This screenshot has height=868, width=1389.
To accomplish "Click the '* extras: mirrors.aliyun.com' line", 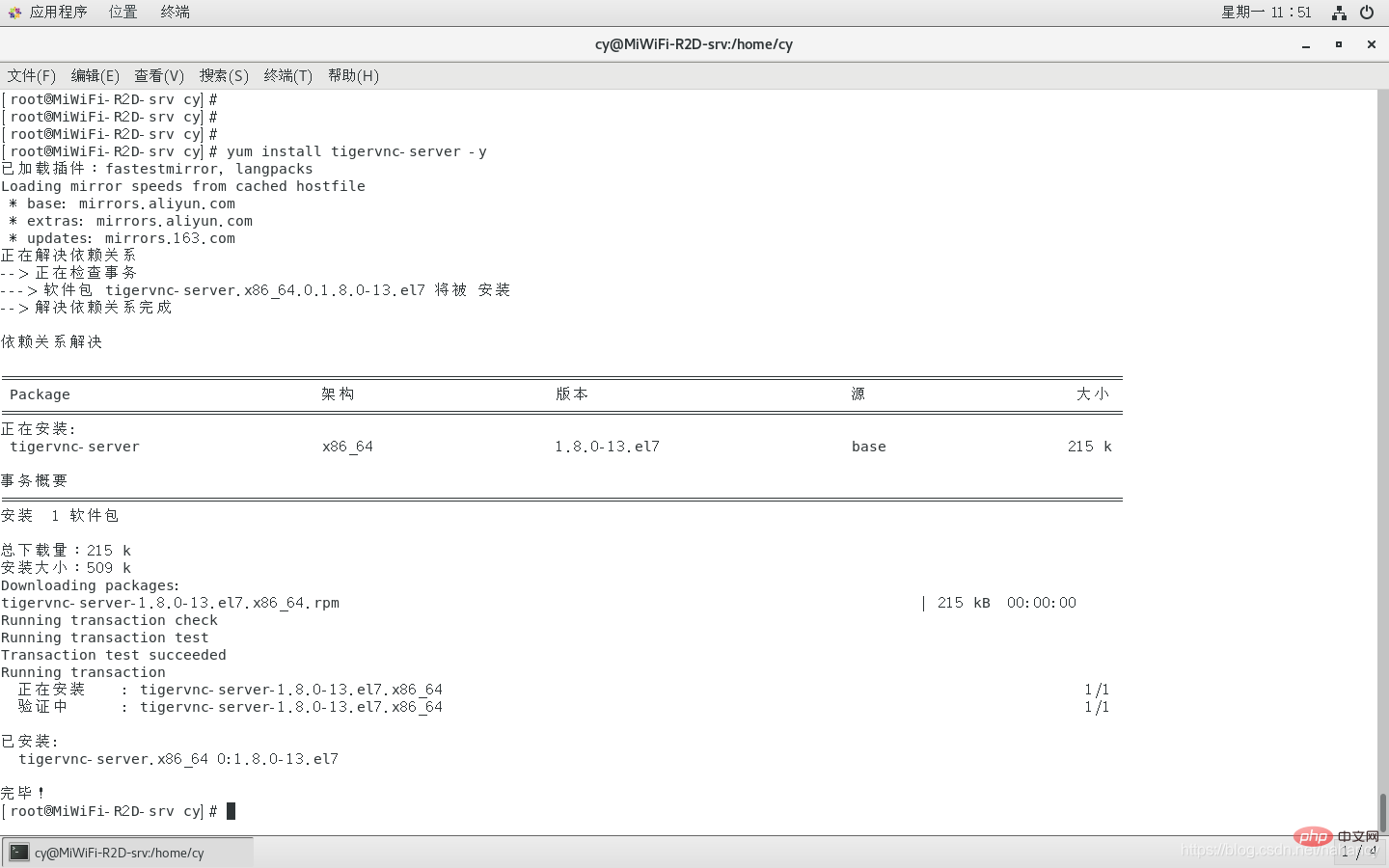I will click(130, 221).
